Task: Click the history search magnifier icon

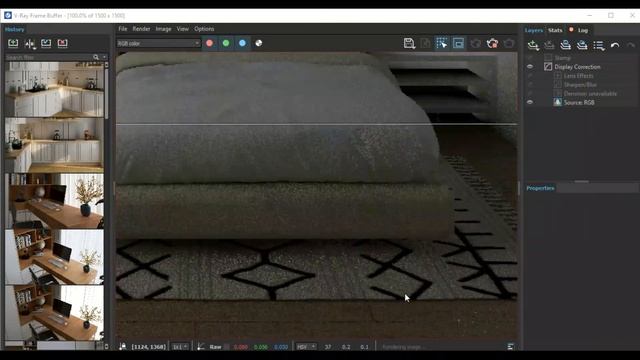Action: point(96,57)
